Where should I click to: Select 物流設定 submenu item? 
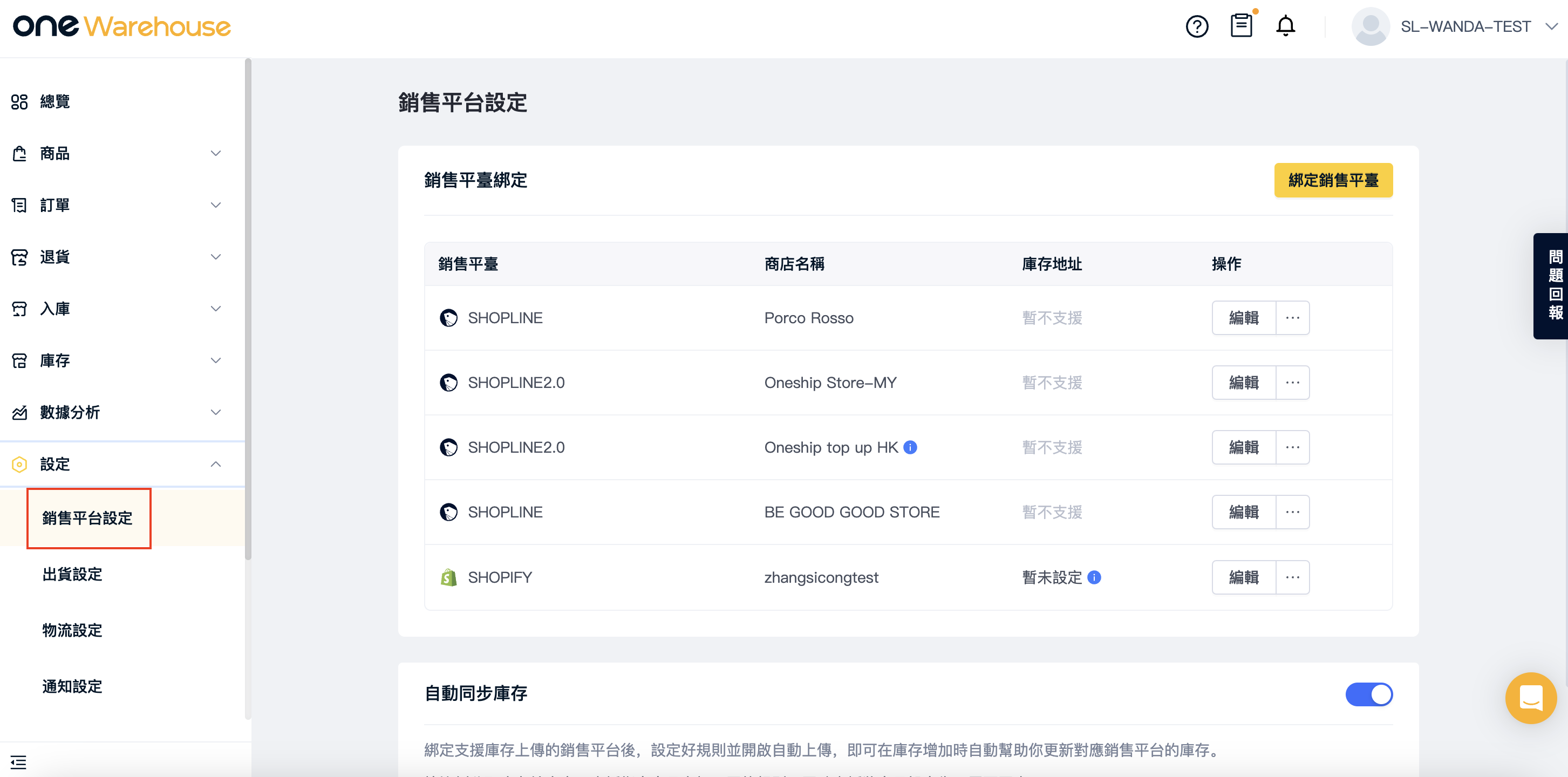[72, 630]
